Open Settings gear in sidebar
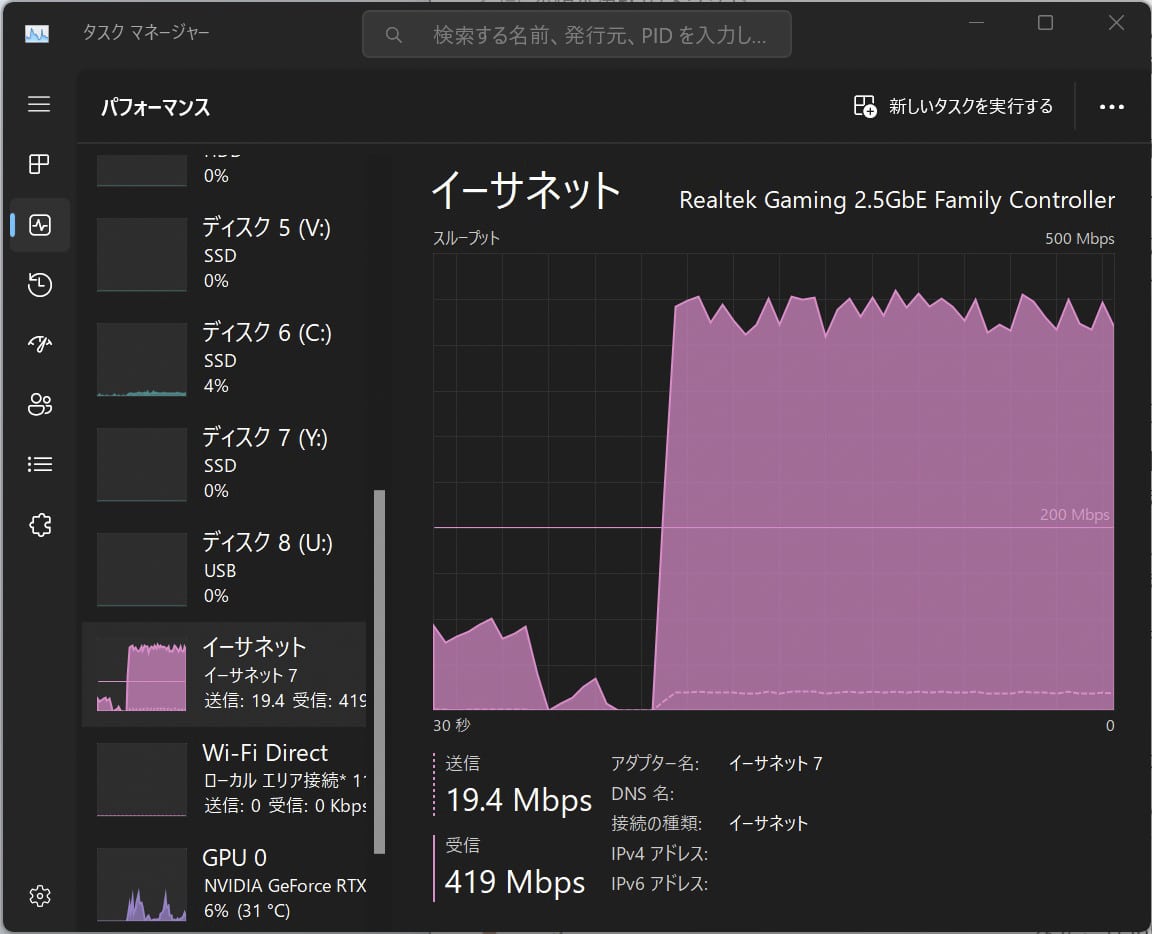This screenshot has width=1152, height=934. [x=40, y=896]
